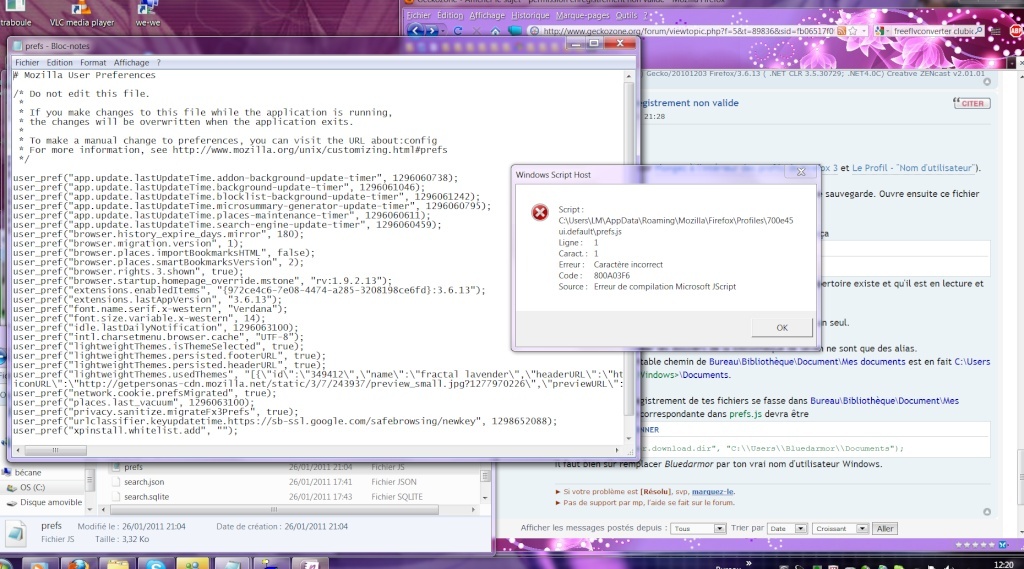Click the "# Mozilla User Preferences" line in Notepad
1024x569 pixels.
[x=84, y=75]
